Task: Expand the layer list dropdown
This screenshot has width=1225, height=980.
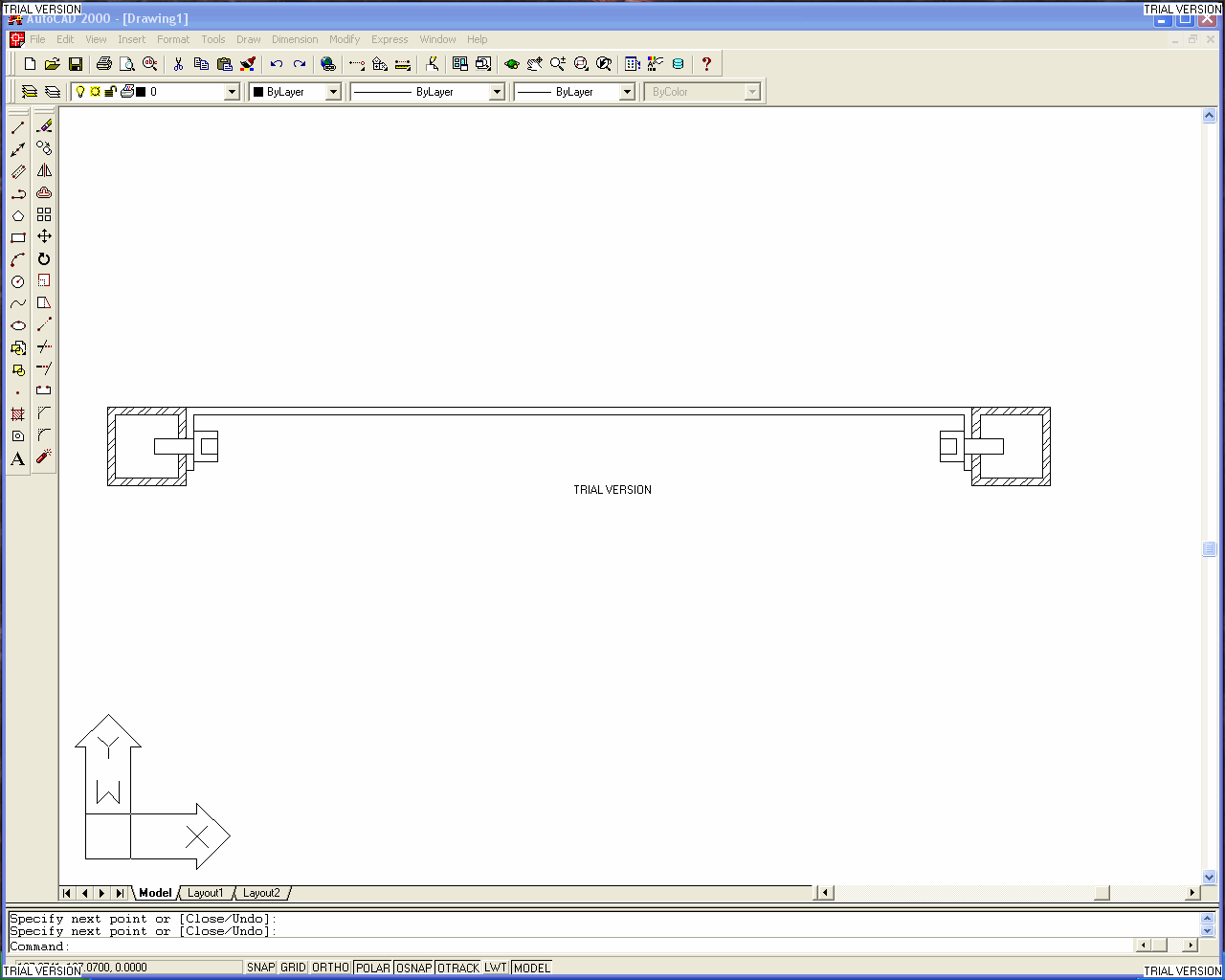Action: [x=232, y=92]
